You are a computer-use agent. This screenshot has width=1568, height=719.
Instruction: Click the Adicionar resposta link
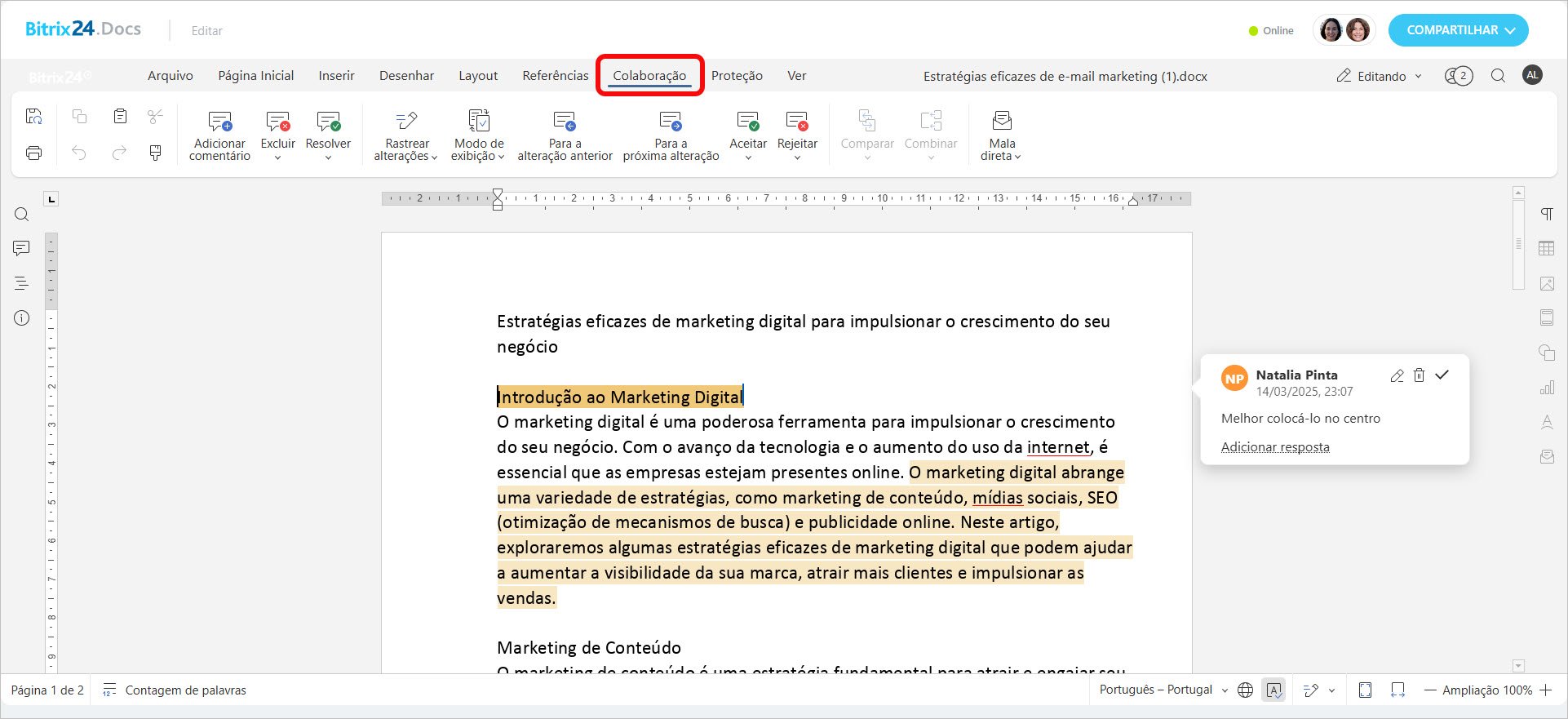point(1275,447)
